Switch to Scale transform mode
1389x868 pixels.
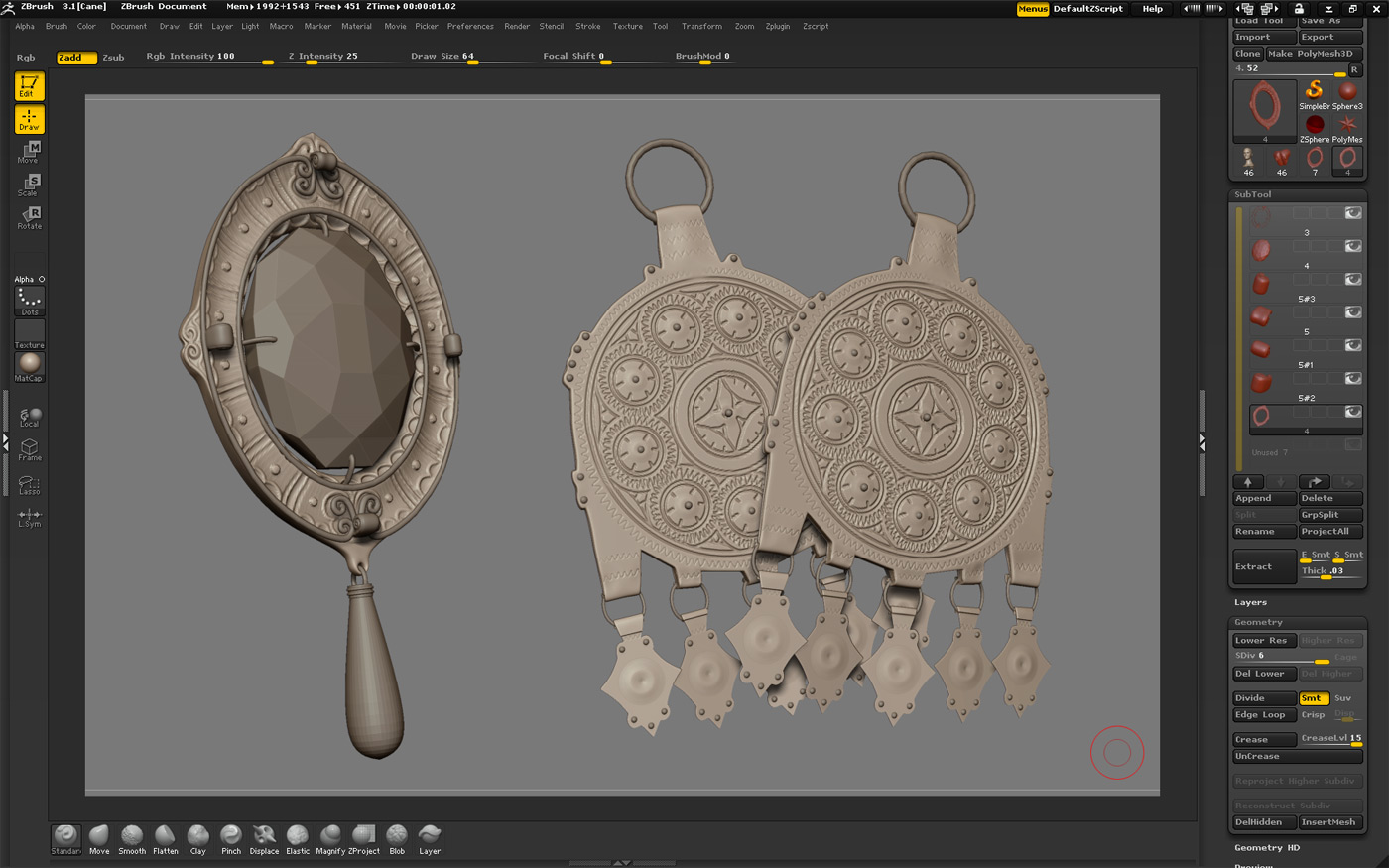[x=29, y=185]
